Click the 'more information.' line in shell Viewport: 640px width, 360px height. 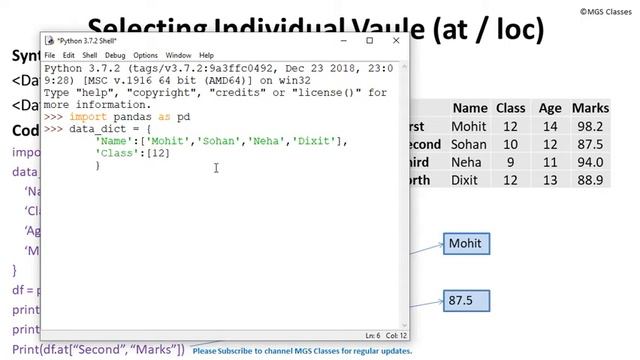[x=98, y=104]
